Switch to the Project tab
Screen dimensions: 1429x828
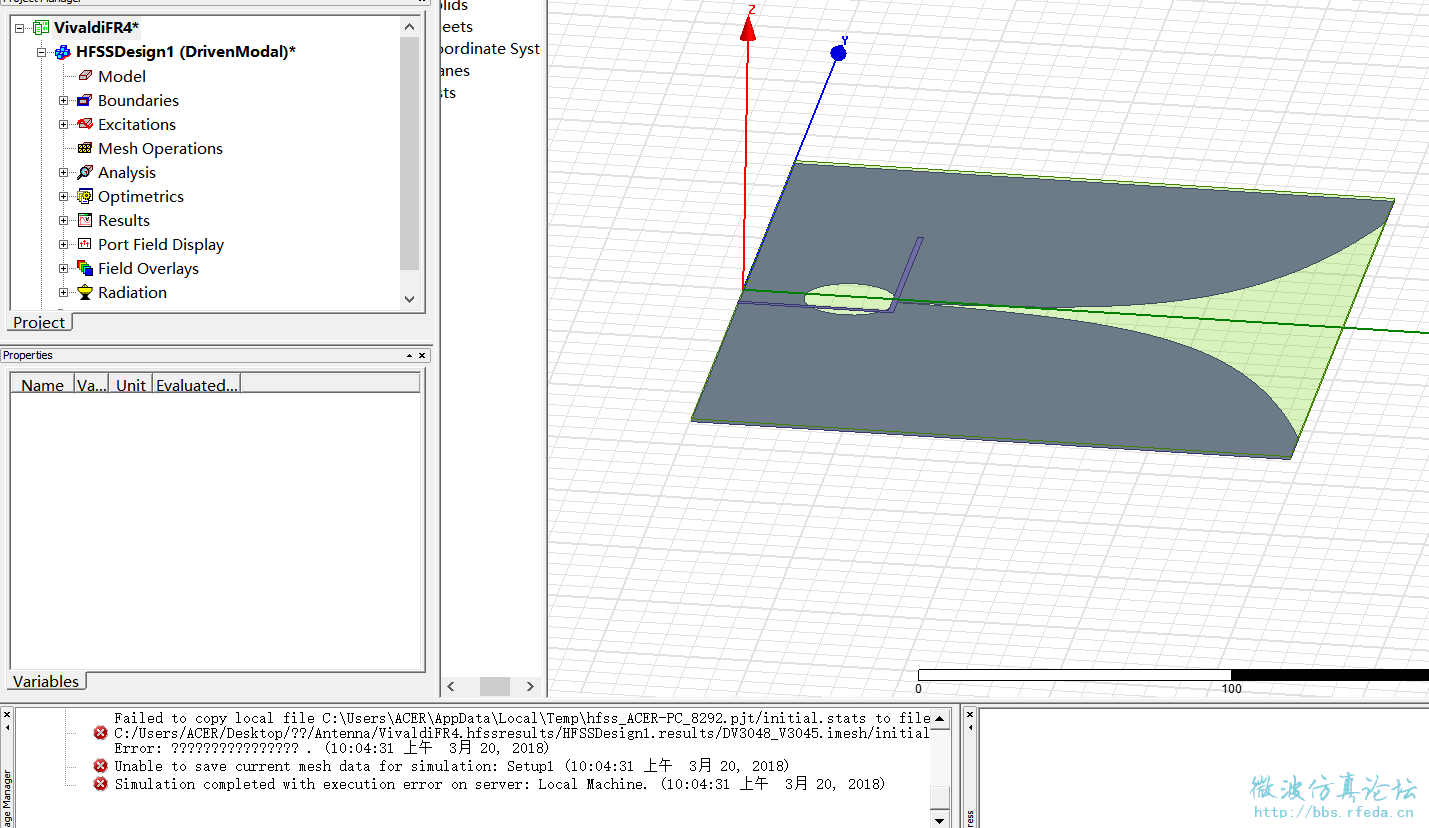tap(40, 322)
